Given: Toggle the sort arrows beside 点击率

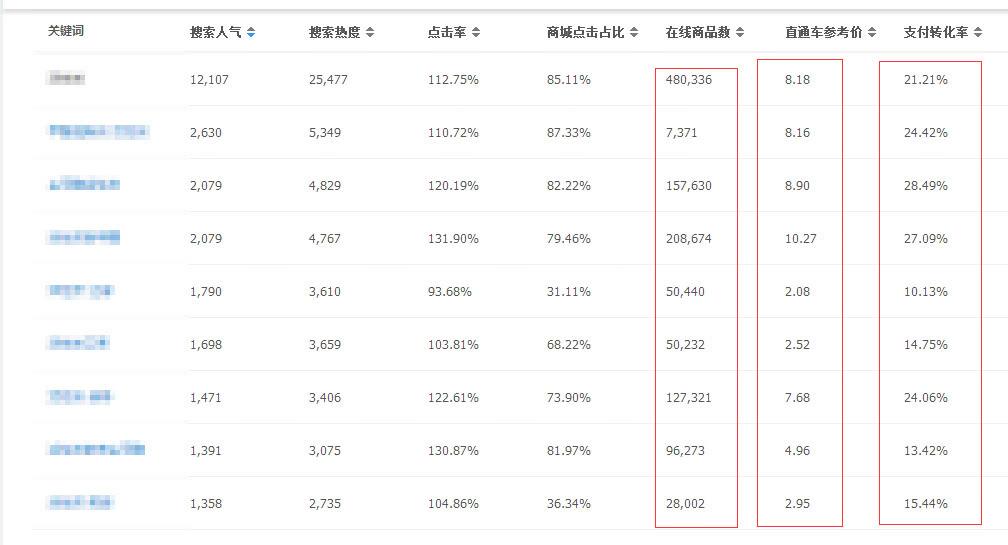Looking at the screenshot, I should [475, 33].
